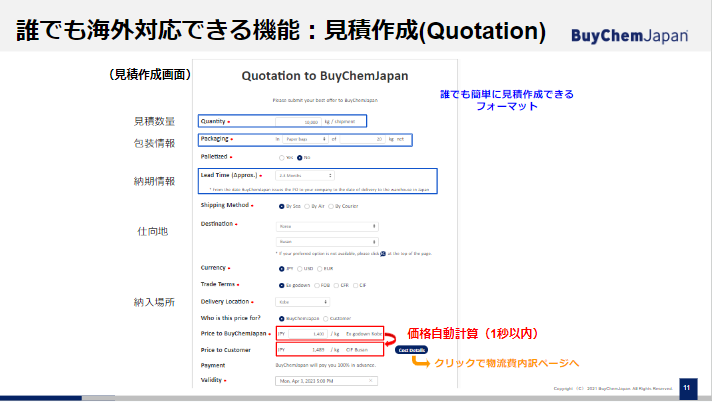Select Palletized Yes radio button
The height and width of the screenshot is (402, 712).
pyautogui.click(x=282, y=158)
